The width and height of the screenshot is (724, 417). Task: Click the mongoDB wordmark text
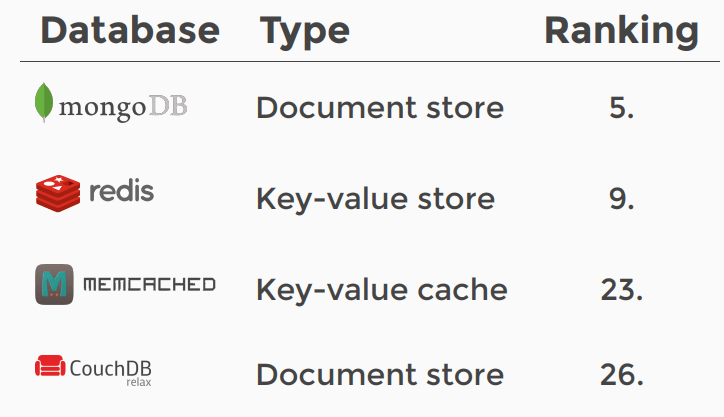[123, 107]
